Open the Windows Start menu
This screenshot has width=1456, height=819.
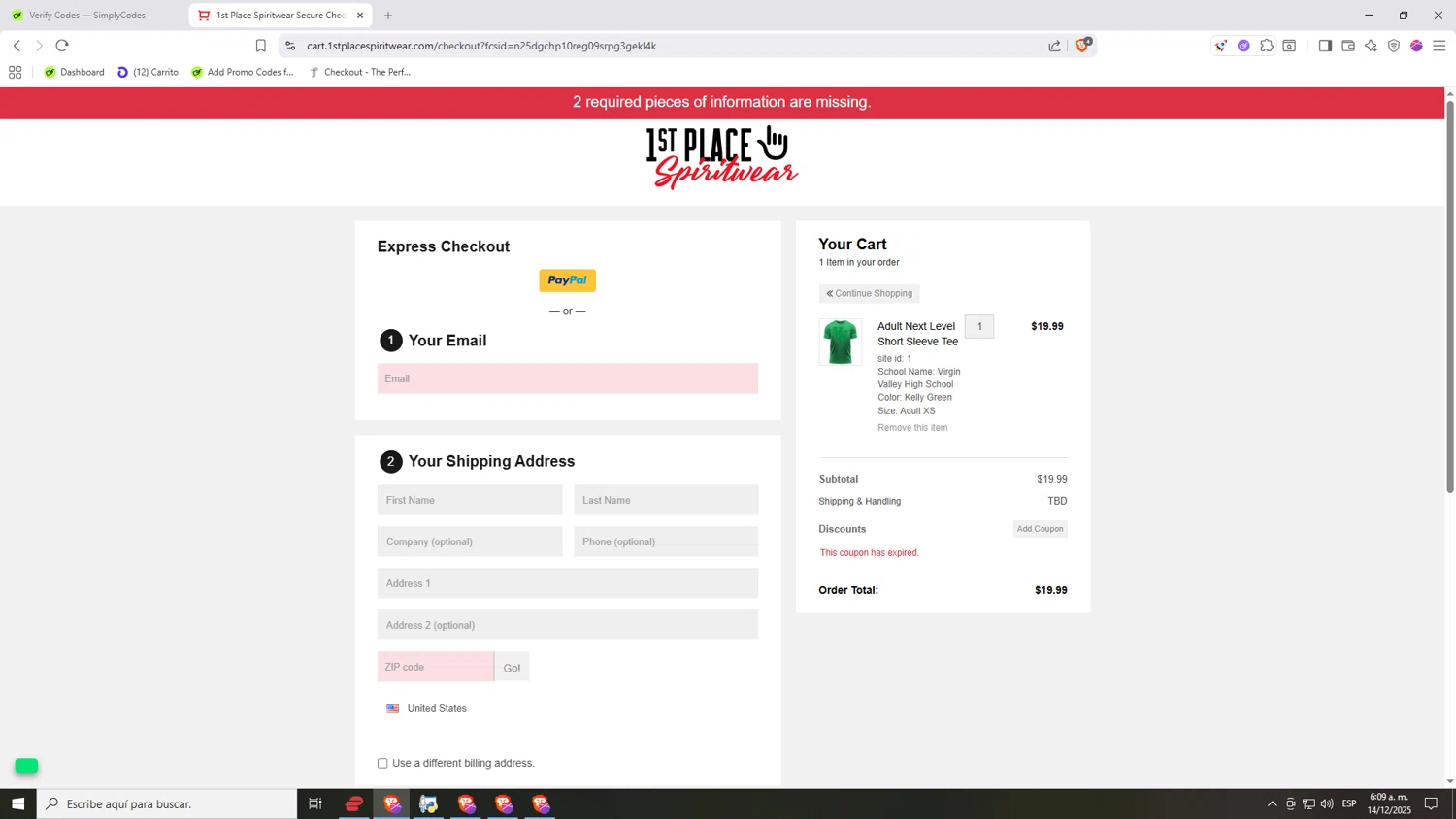17,803
